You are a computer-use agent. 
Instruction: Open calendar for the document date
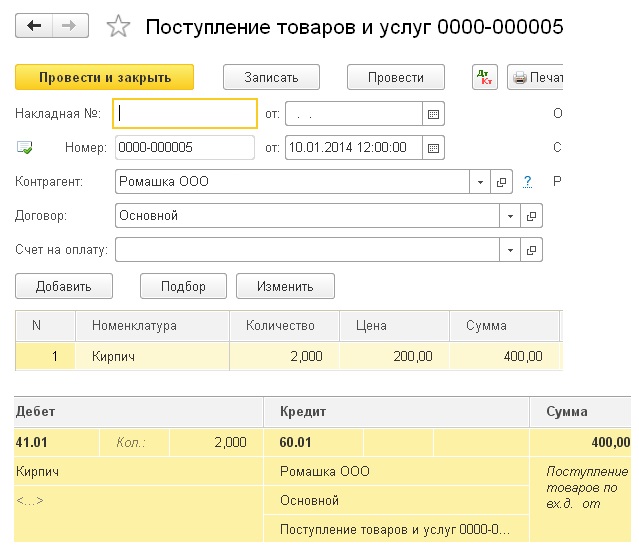click(x=433, y=148)
